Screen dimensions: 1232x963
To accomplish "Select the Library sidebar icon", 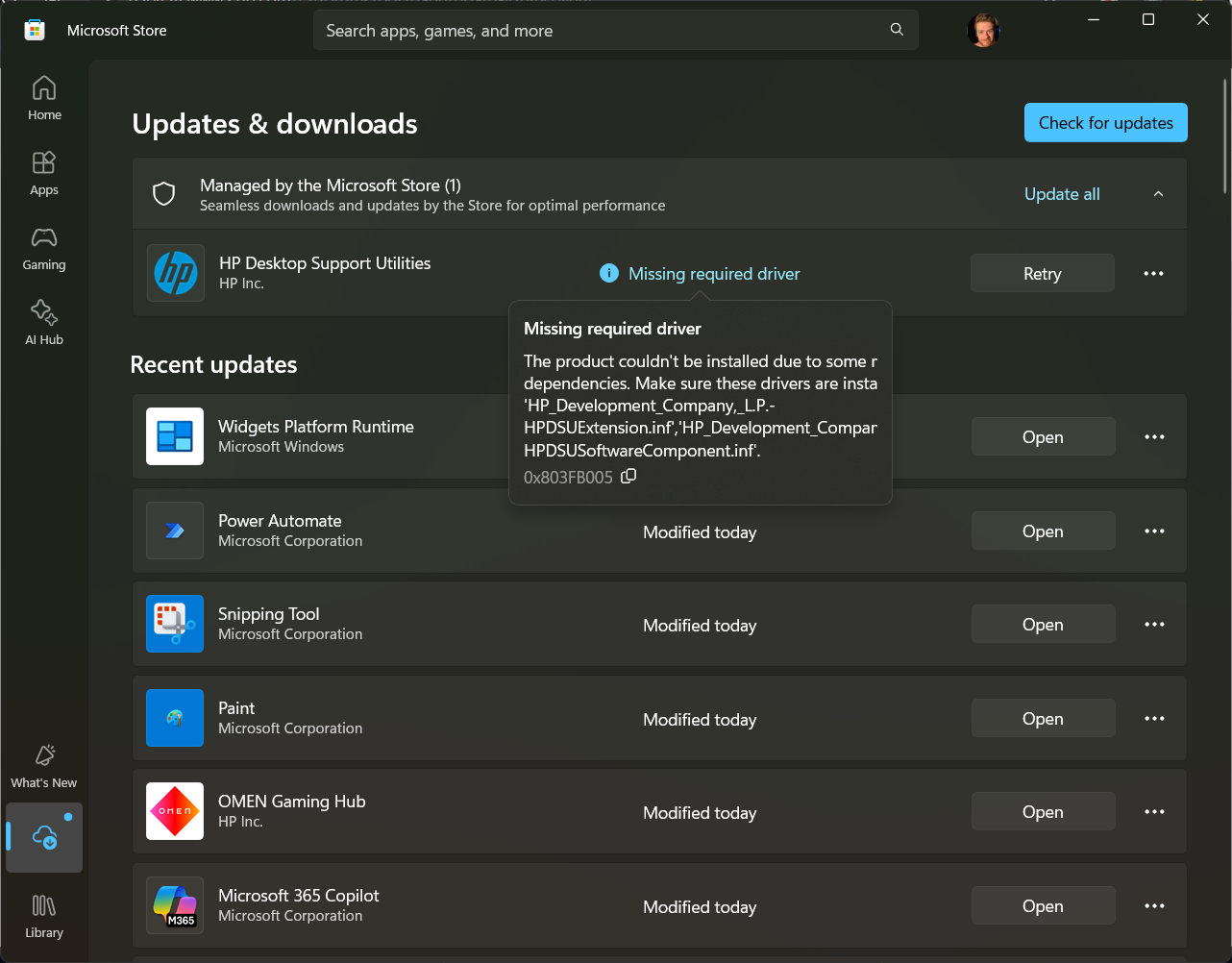I will [x=43, y=913].
